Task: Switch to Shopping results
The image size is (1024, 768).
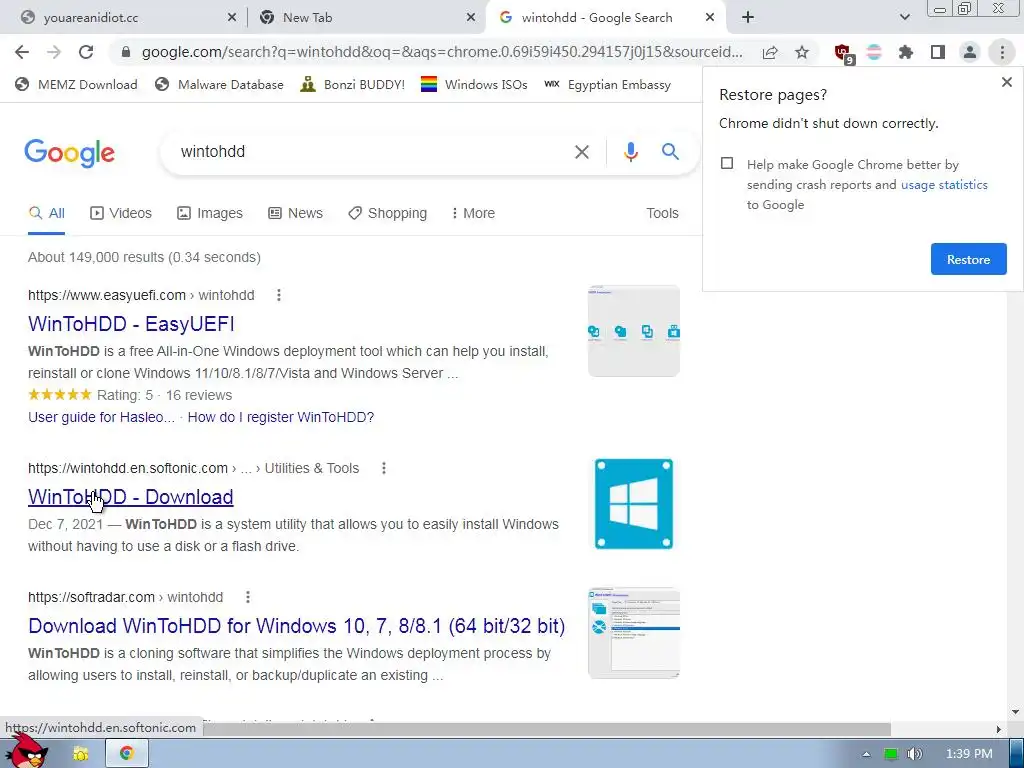Action: coord(387,214)
